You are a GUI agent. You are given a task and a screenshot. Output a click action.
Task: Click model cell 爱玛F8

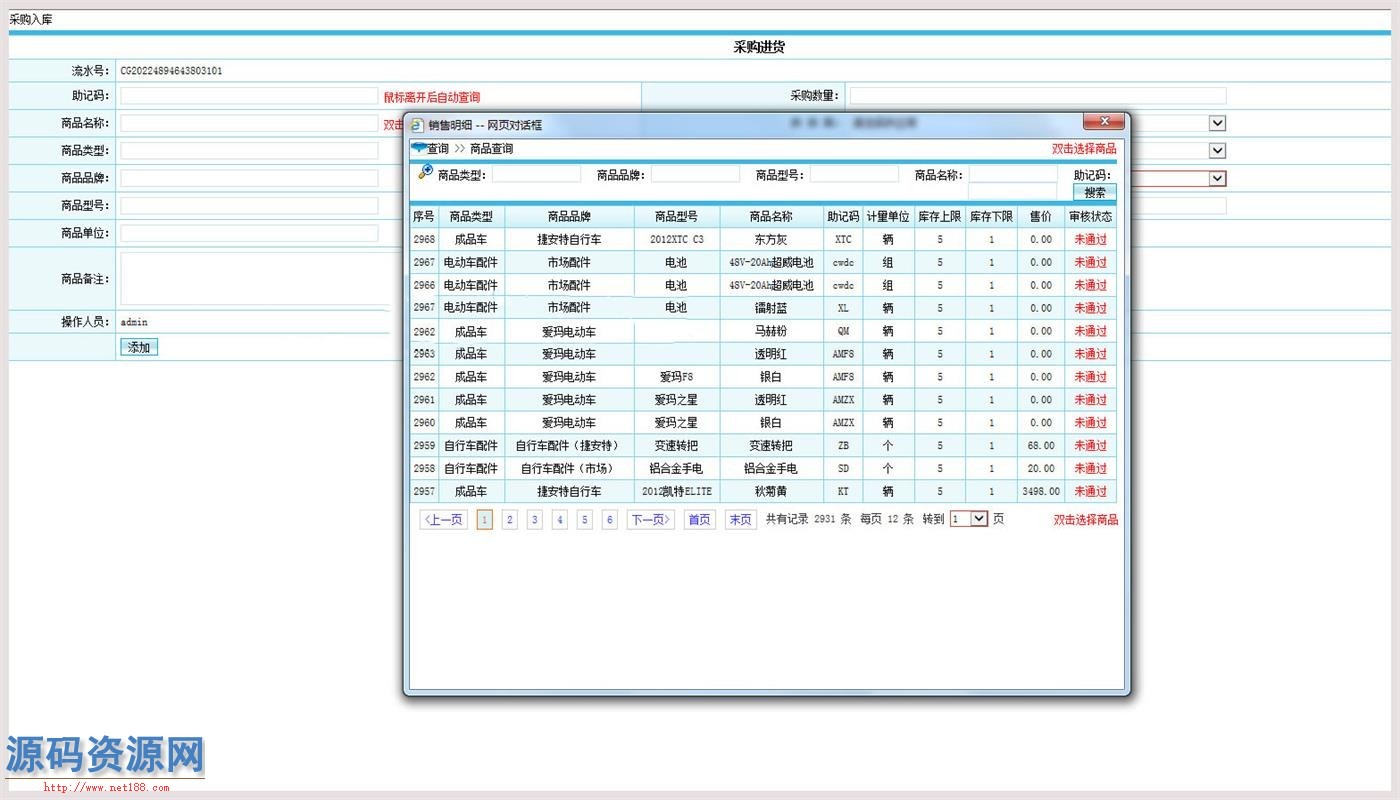(x=677, y=377)
